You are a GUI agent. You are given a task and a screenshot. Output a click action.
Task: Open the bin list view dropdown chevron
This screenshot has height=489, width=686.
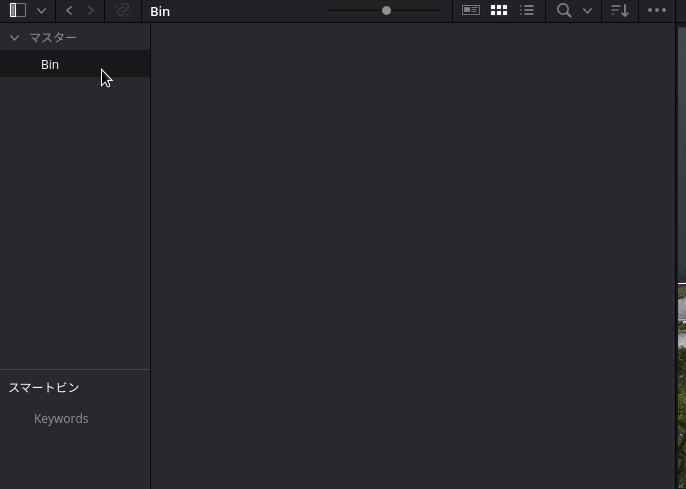coord(42,11)
